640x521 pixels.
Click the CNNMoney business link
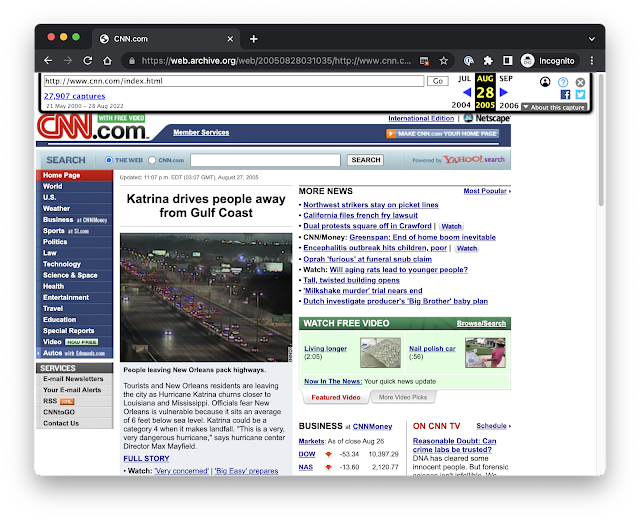coord(372,426)
